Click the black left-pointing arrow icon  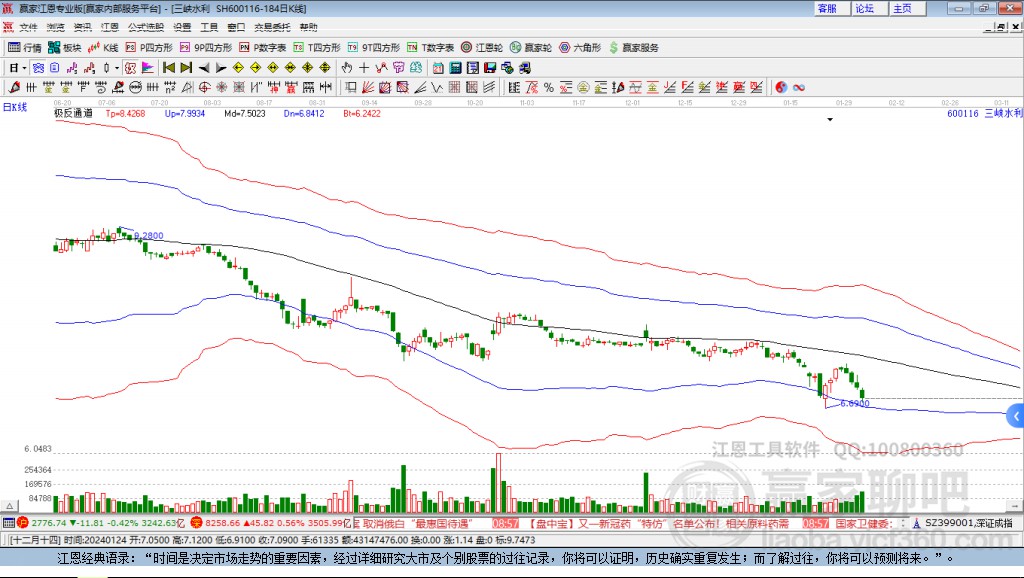pyautogui.click(x=204, y=68)
